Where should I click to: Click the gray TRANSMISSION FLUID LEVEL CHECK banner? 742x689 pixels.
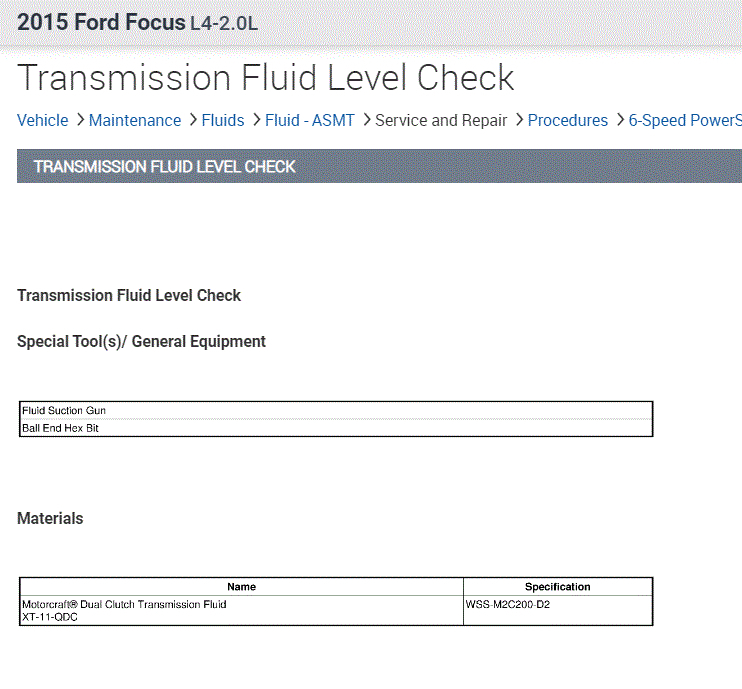coord(379,166)
